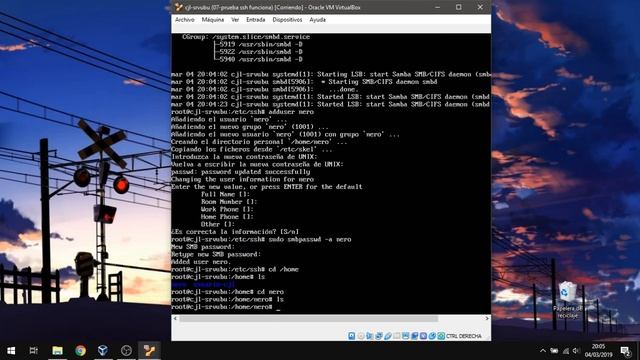Open the Máquina menu
Screen dimensions: 640x360
[213, 20]
